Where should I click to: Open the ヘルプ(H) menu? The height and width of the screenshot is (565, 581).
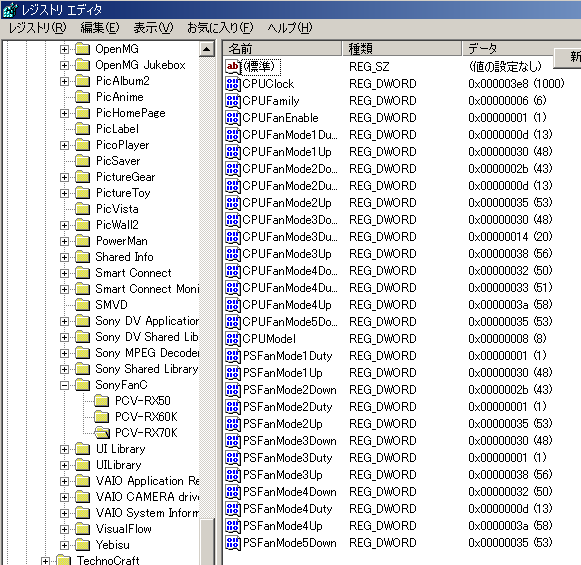(290, 28)
